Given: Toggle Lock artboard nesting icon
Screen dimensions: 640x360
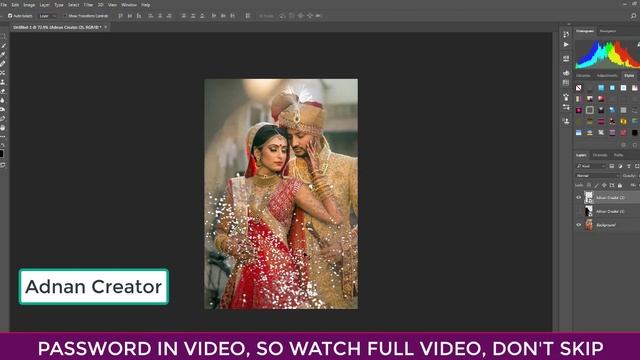Looking at the screenshot, I should click(612, 185).
